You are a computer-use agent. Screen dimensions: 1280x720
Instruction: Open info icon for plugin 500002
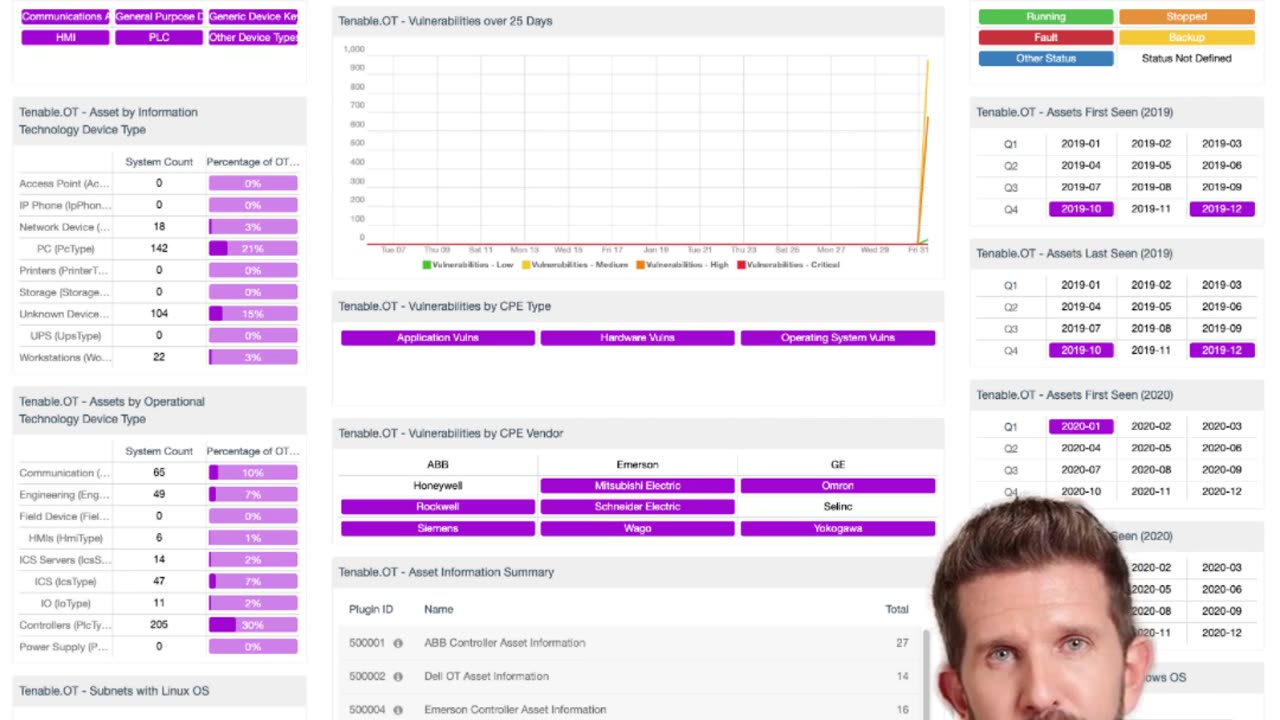398,677
